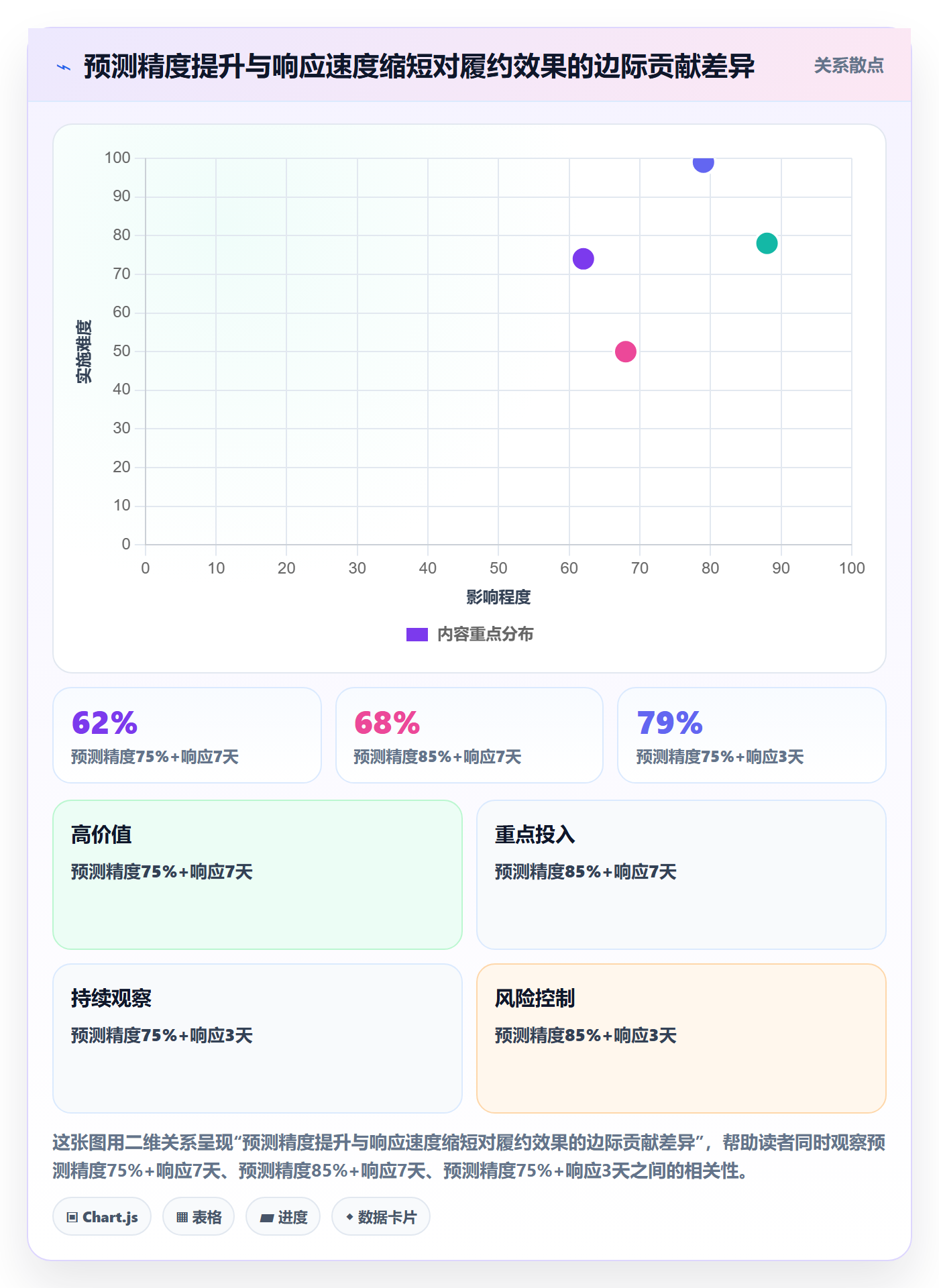Screen dimensions: 939x1288
Task: Select the purple scatter point in the chart
Action: pyautogui.click(x=584, y=259)
